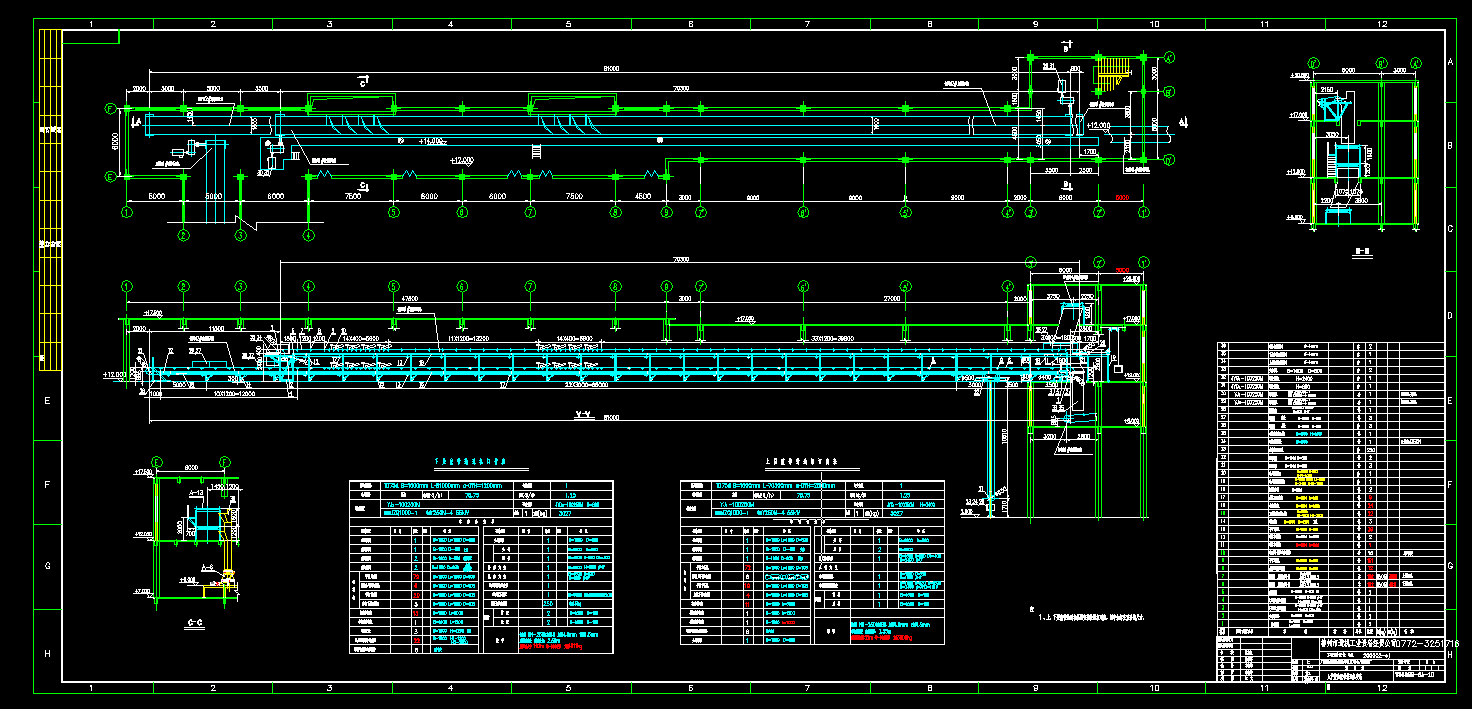Viewport: 1472px width, 709px height.
Task: Select axis bubble 2 below the plan view
Action: tap(183, 236)
